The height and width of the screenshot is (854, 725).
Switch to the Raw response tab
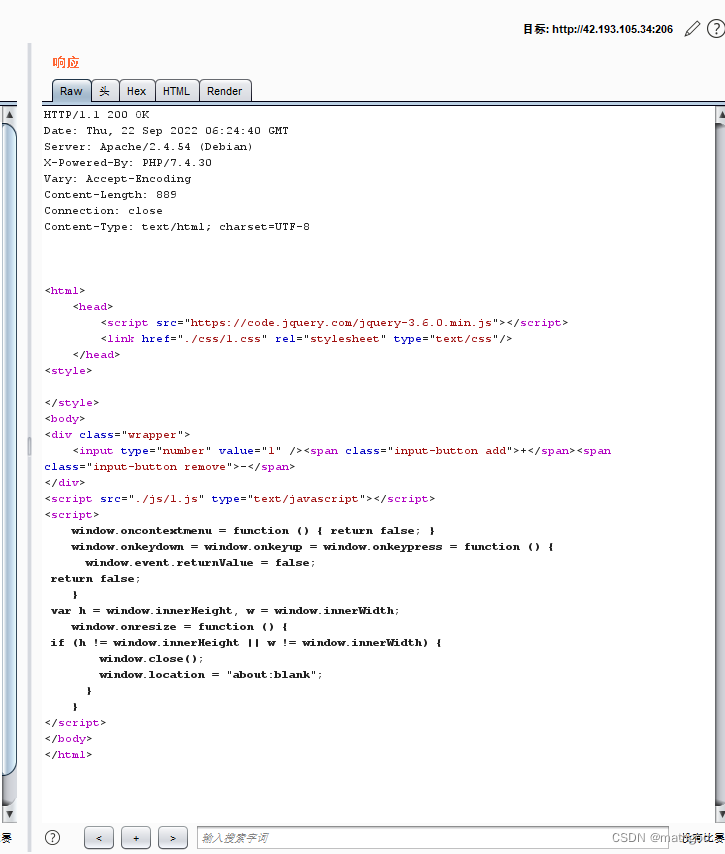(x=71, y=91)
